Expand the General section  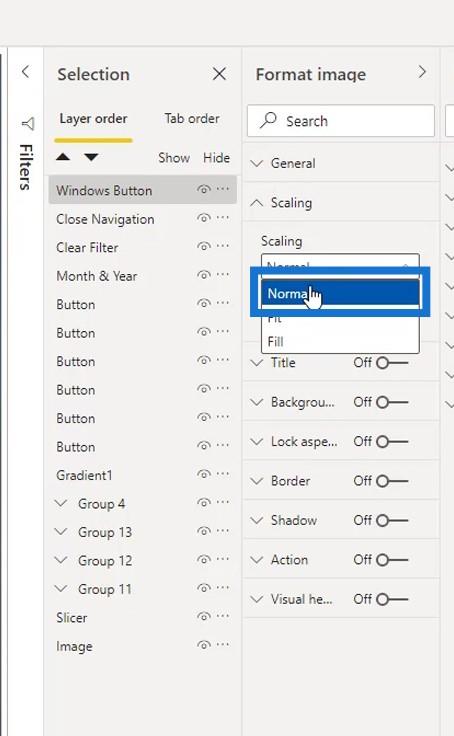click(293, 163)
